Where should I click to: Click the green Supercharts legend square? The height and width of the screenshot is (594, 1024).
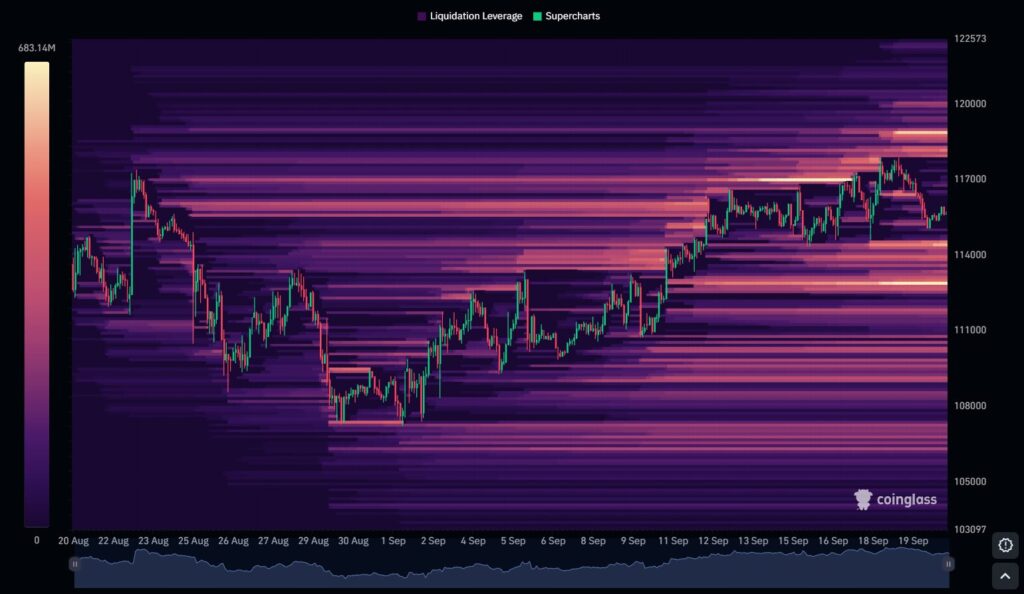[537, 17]
